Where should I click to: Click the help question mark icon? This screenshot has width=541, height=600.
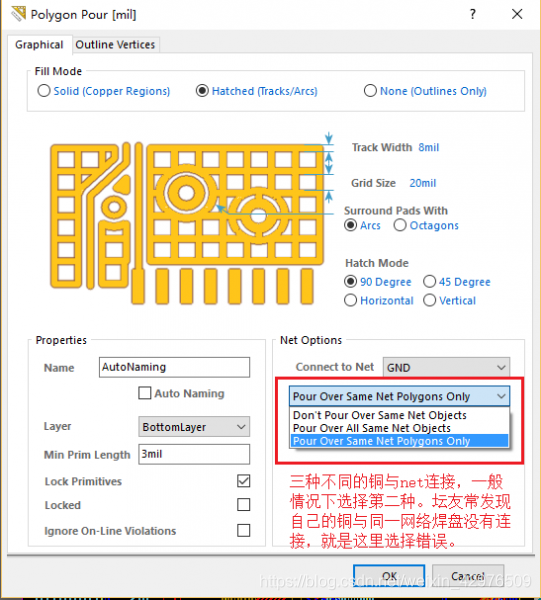(x=473, y=15)
